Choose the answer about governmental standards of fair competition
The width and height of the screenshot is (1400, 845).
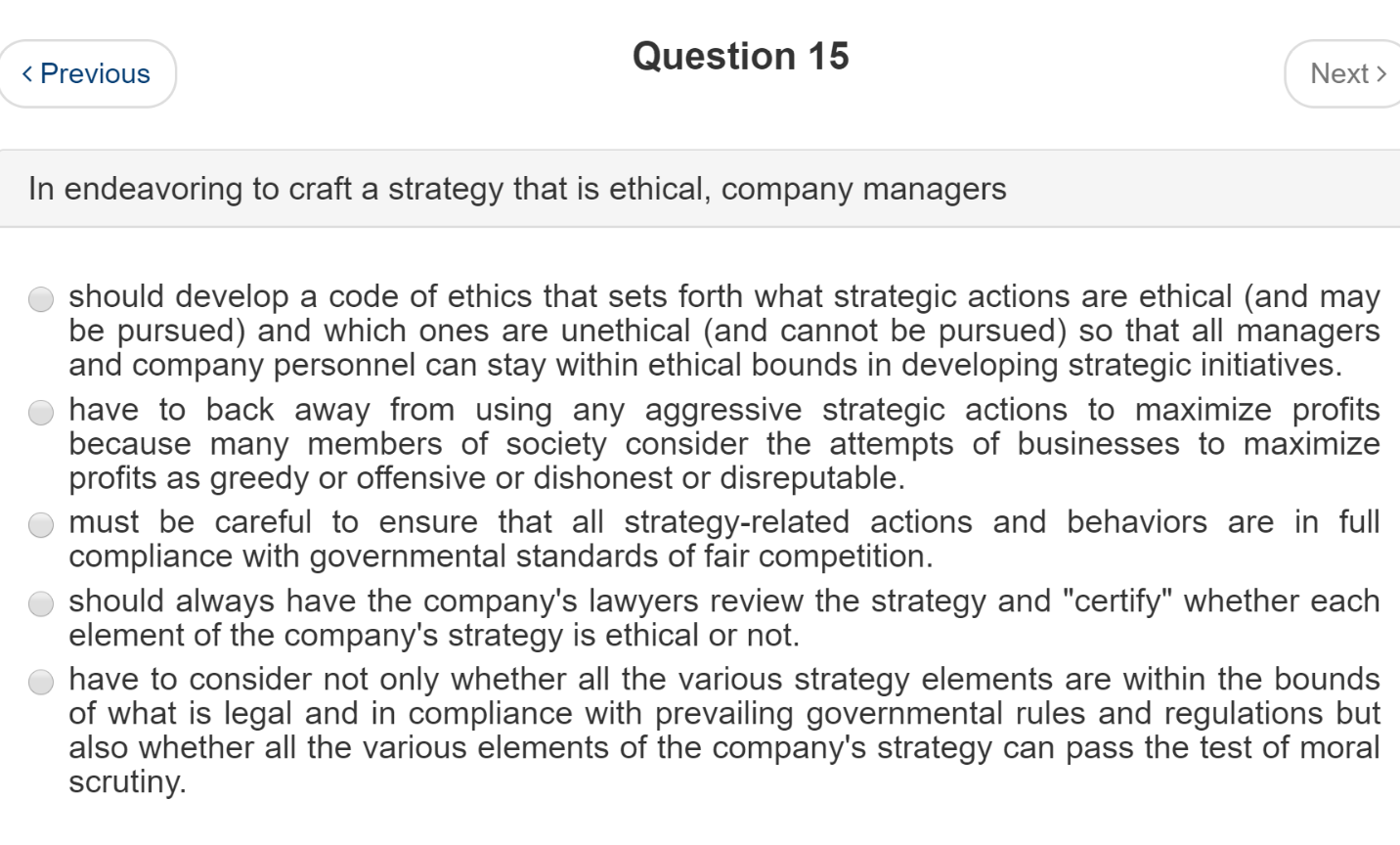[x=41, y=524]
